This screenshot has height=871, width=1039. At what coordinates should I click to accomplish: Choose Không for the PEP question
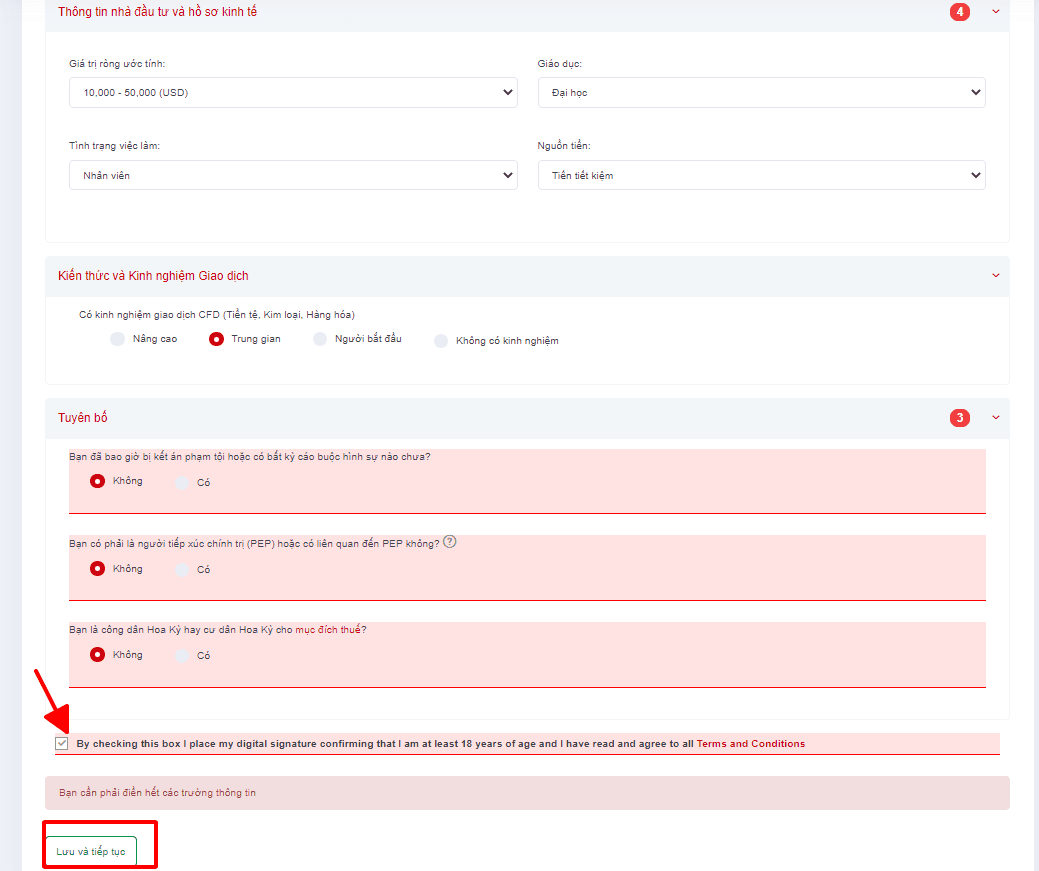point(97,568)
